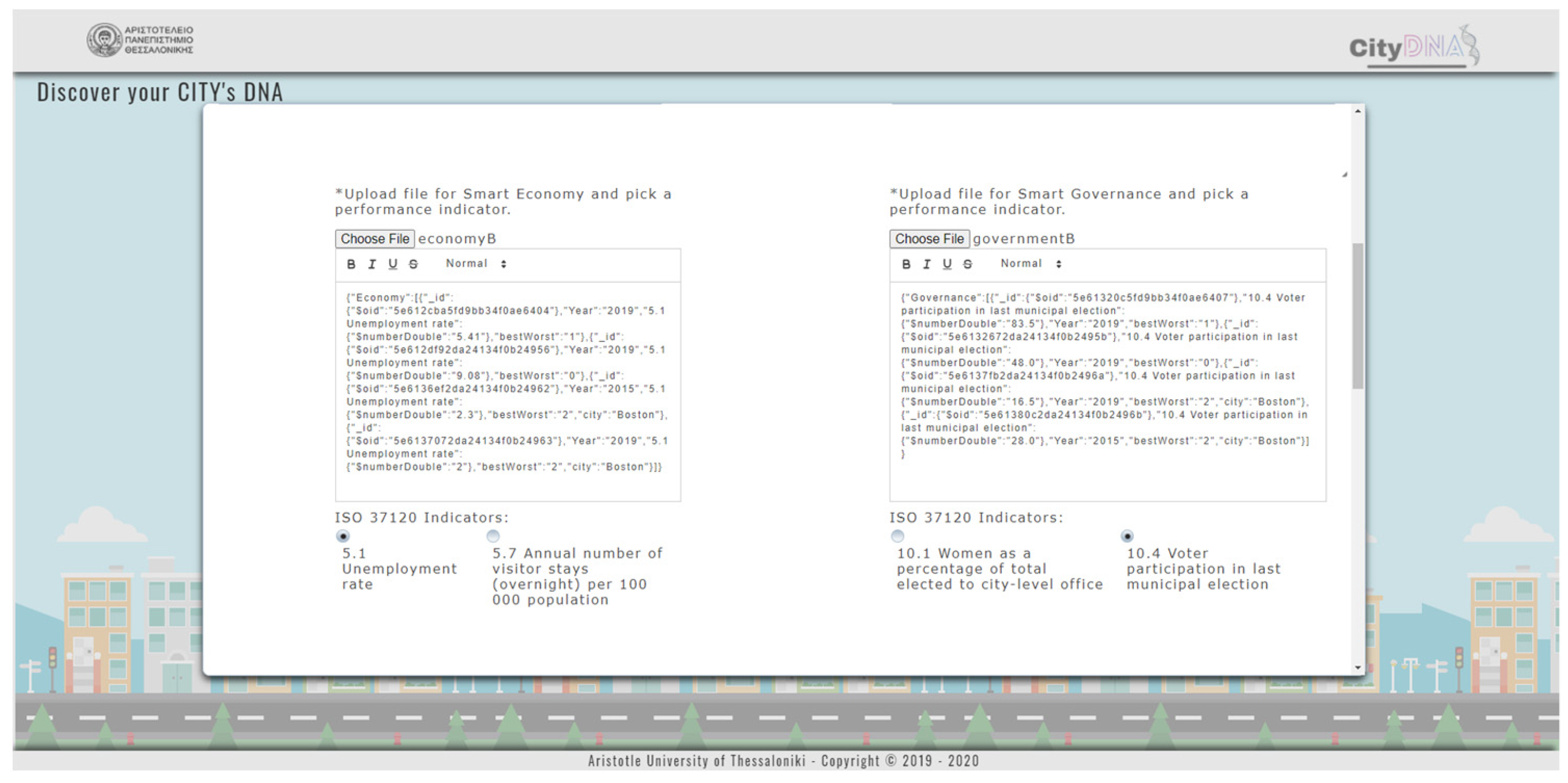
Task: Click Choose File for Smart Governance
Action: point(930,238)
